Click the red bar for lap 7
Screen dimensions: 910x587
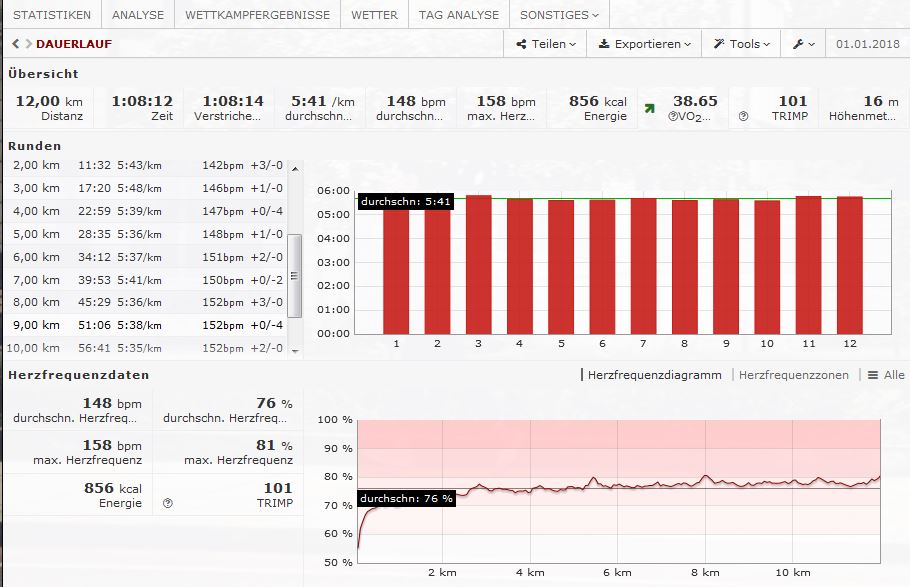click(644, 266)
